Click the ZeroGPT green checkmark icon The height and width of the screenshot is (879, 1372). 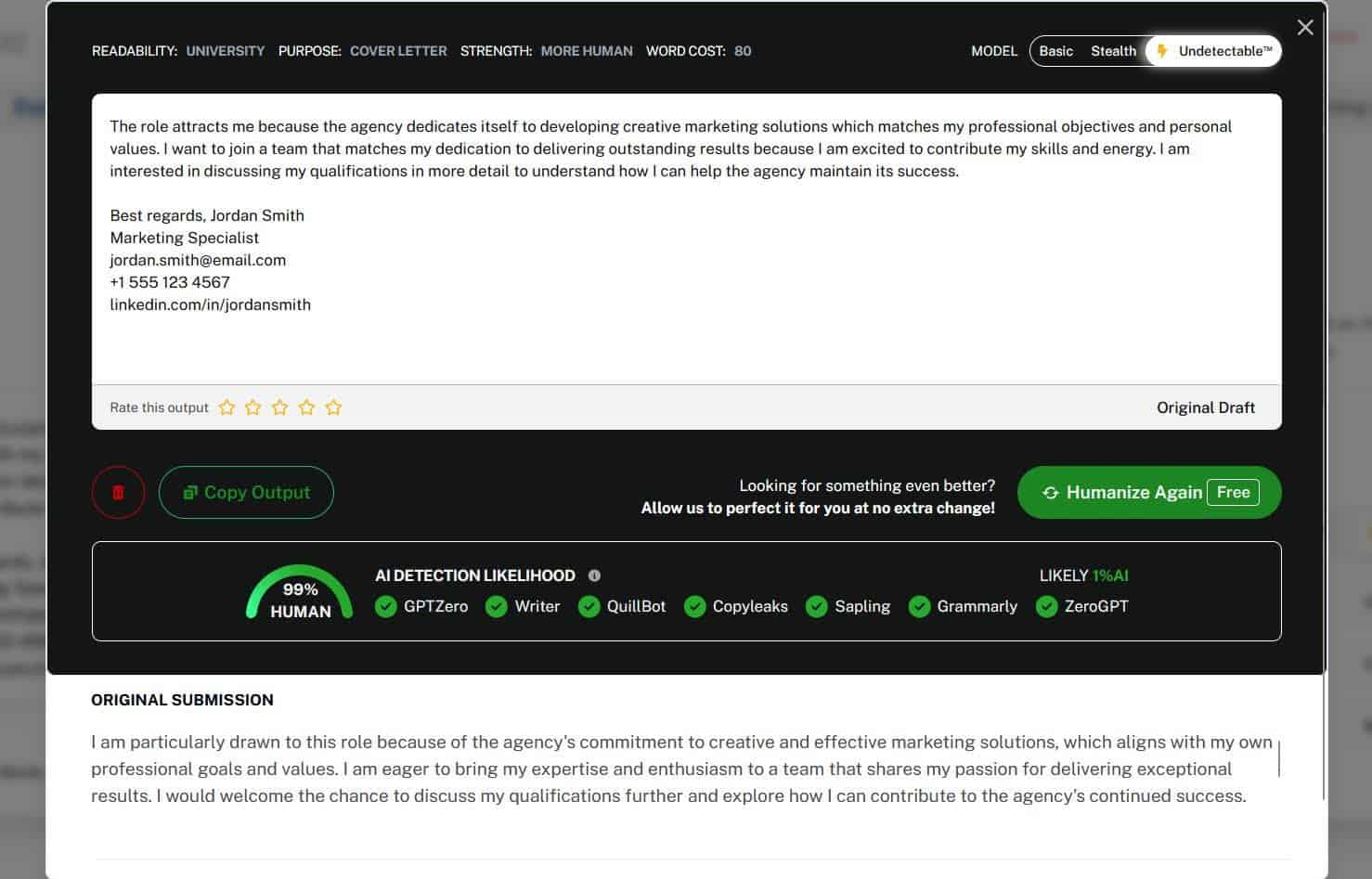coord(1046,607)
